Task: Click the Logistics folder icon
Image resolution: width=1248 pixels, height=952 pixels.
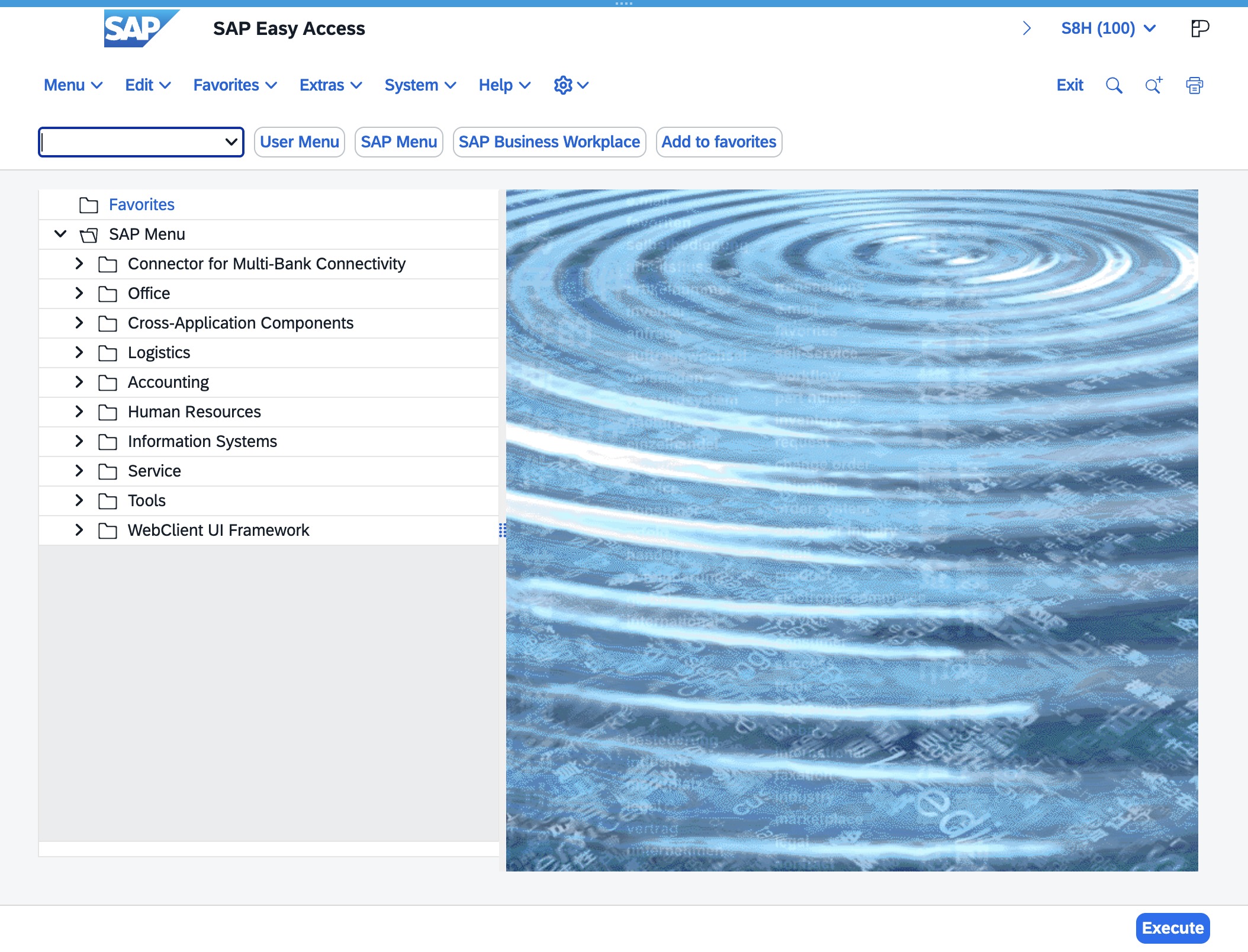Action: click(108, 353)
